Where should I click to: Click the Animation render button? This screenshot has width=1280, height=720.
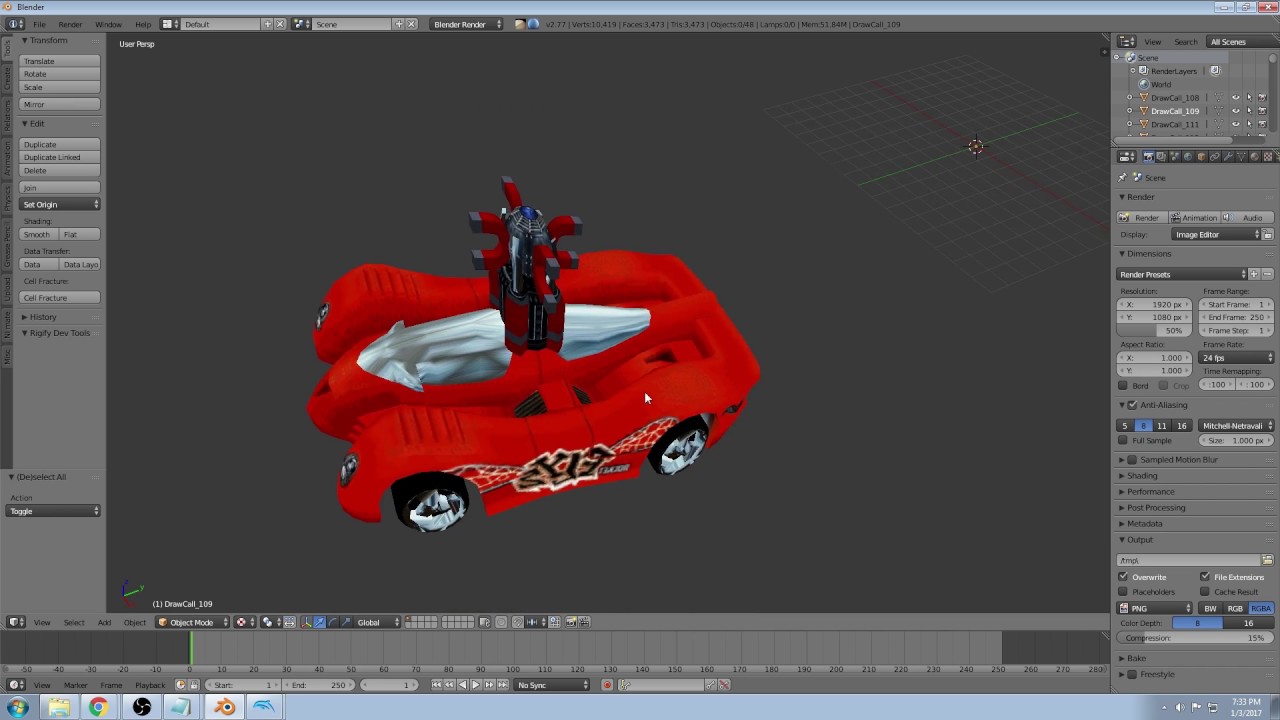pyautogui.click(x=1194, y=218)
